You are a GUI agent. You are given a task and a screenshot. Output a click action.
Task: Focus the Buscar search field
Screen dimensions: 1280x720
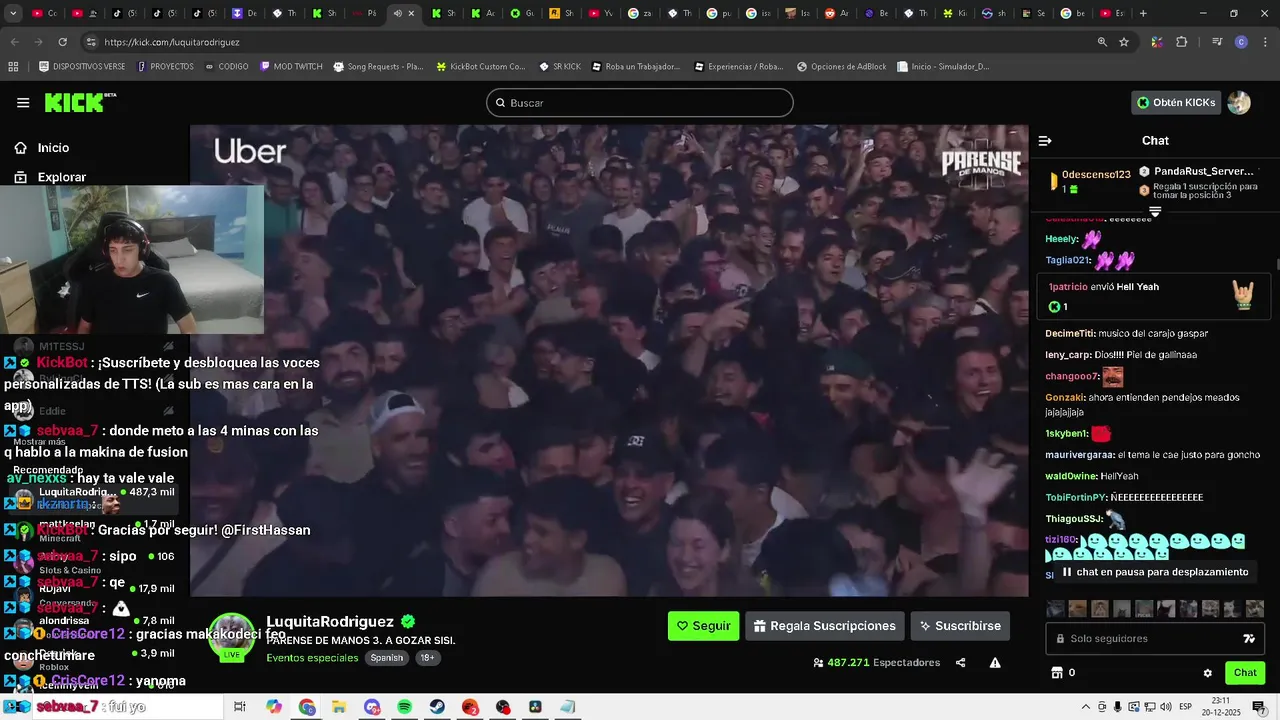(640, 103)
